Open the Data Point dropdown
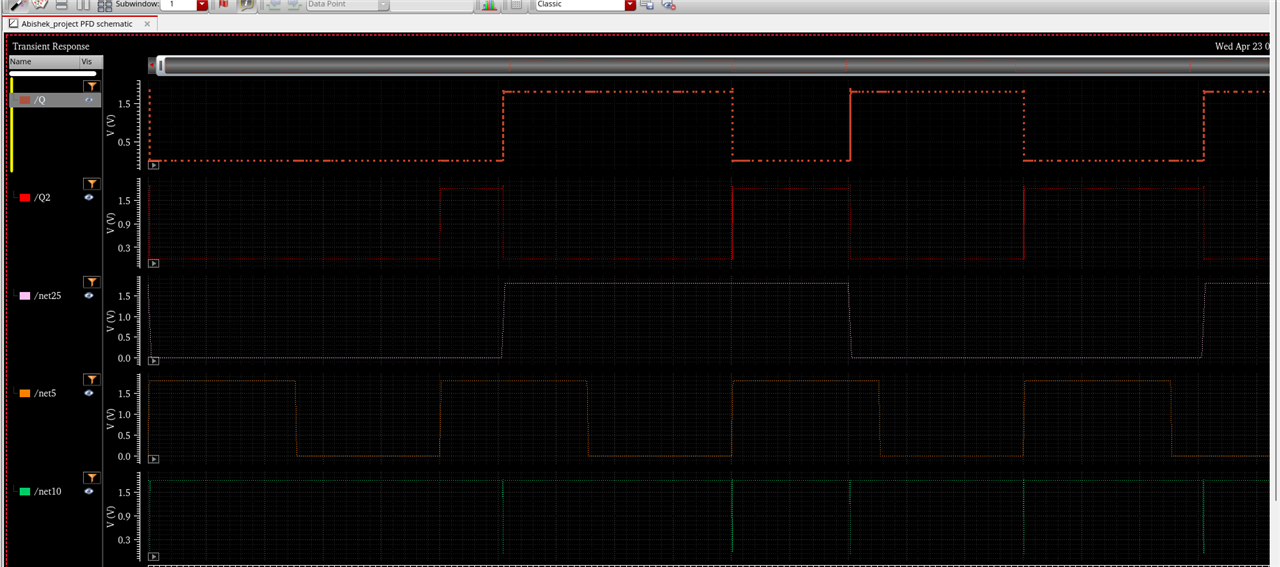Viewport: 1280px width, 567px height. coord(383,5)
